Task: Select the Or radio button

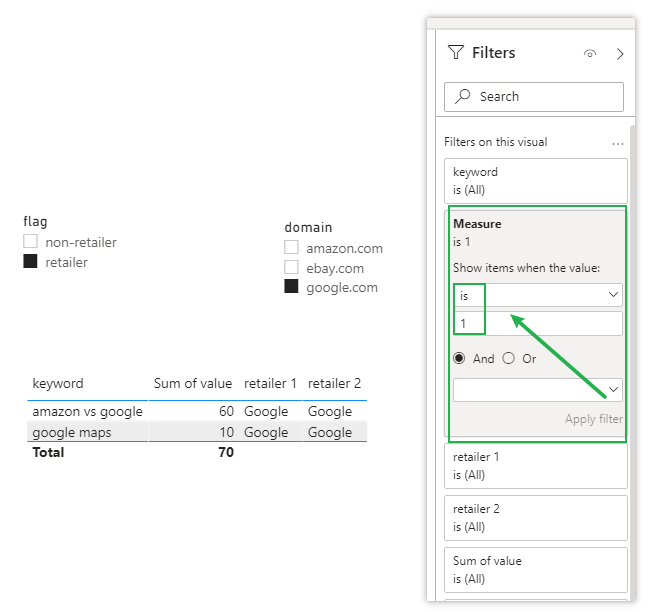Action: tap(508, 358)
